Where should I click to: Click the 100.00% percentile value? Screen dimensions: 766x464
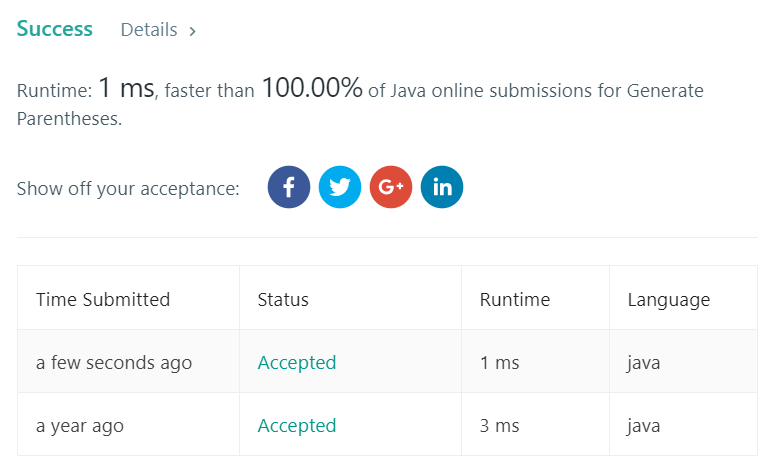pyautogui.click(x=312, y=88)
